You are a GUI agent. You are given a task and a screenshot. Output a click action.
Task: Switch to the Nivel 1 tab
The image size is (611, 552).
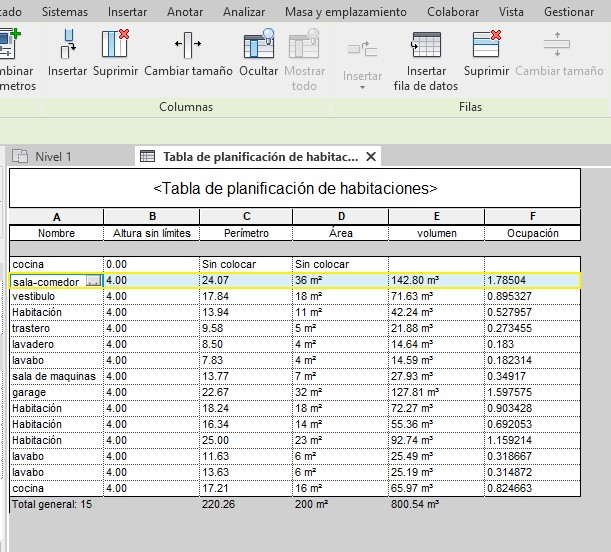pos(53,156)
